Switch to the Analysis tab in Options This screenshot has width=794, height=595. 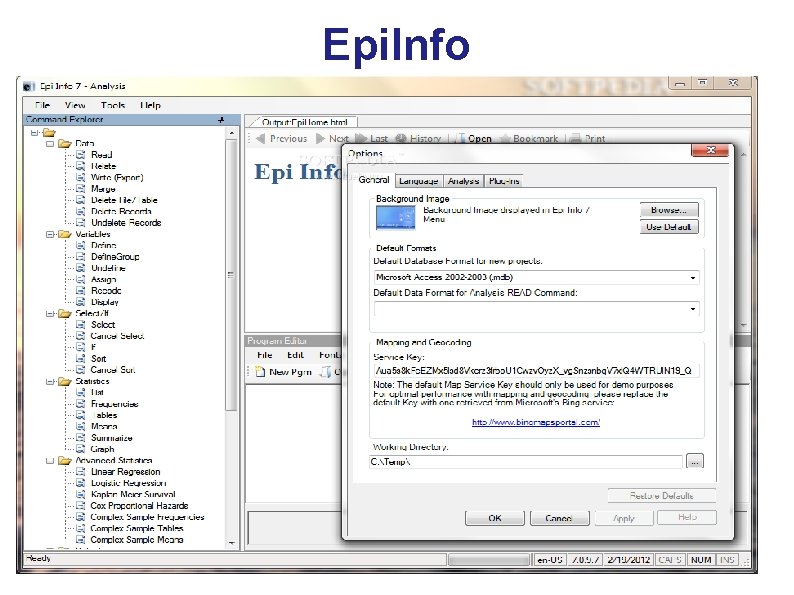point(463,181)
